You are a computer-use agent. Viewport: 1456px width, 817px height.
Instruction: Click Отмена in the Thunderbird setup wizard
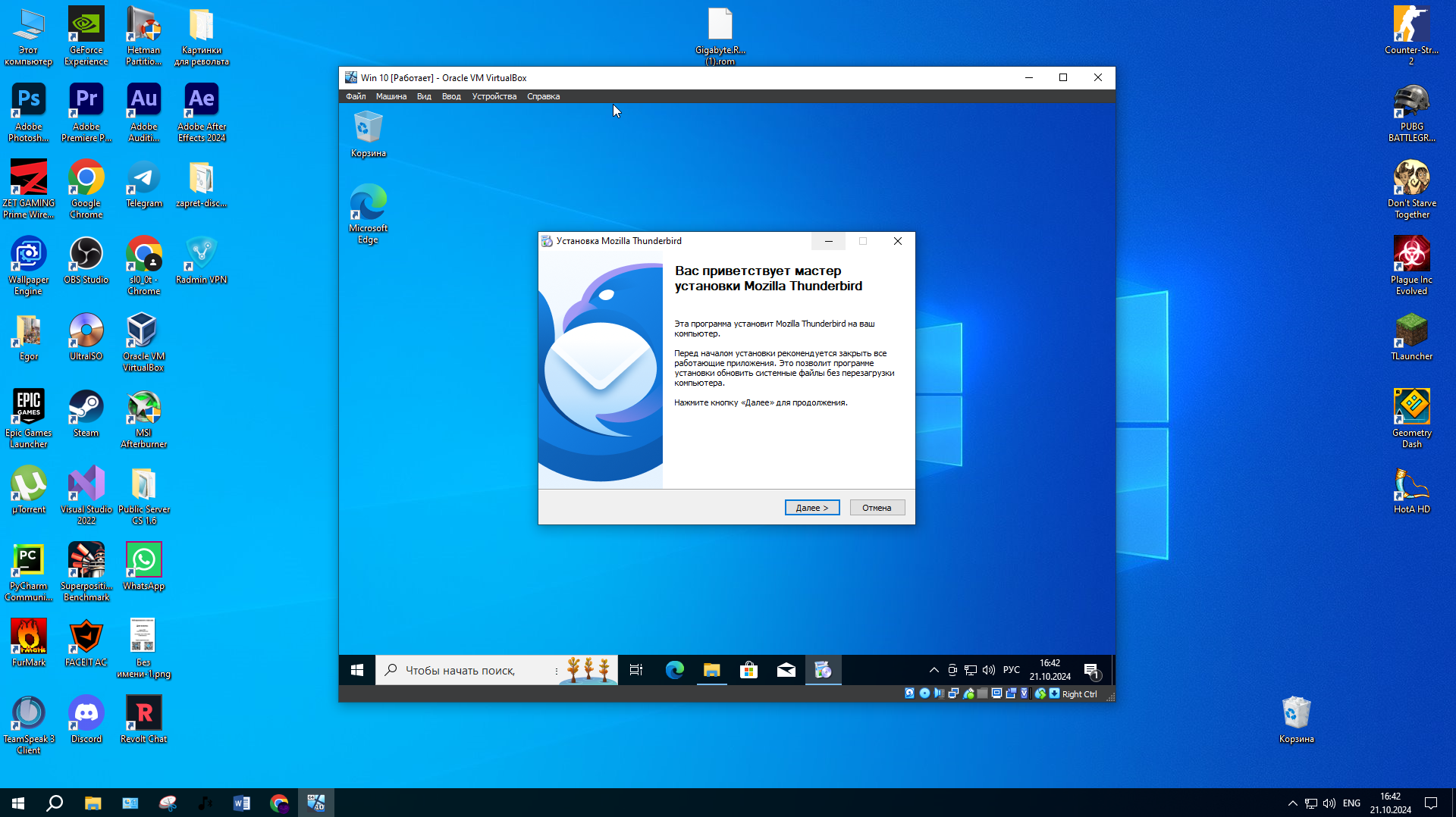point(877,508)
